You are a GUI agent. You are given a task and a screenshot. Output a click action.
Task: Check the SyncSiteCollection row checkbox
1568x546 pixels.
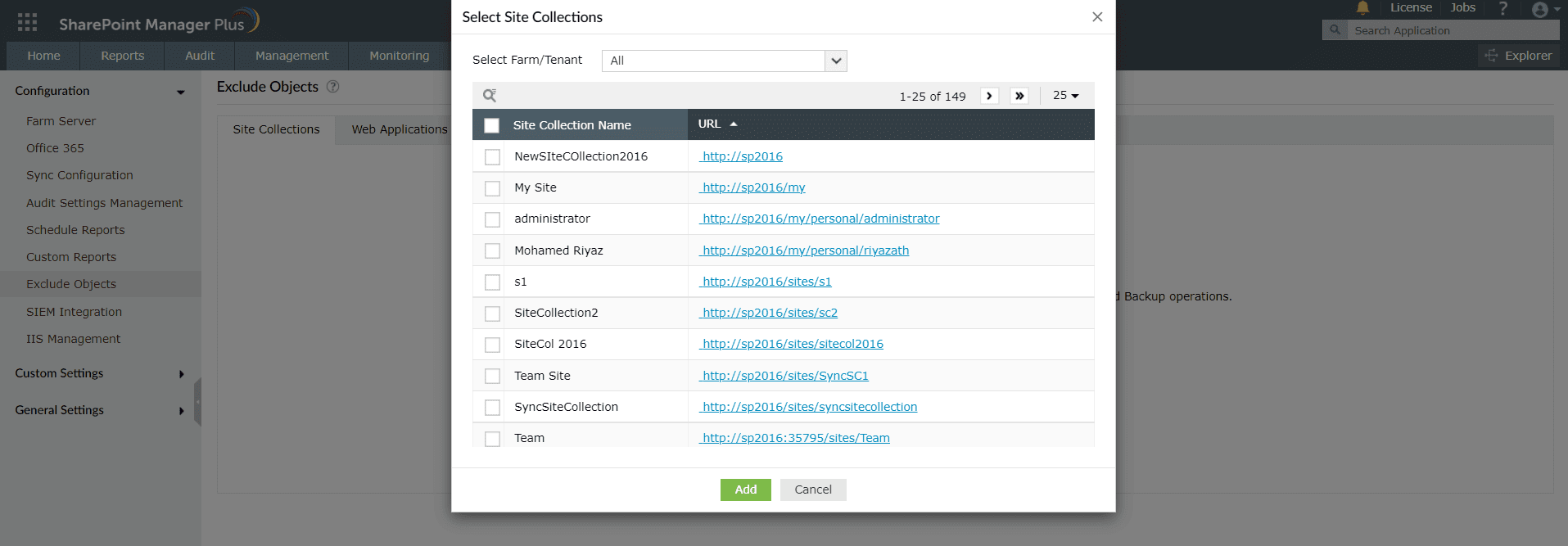[492, 407]
